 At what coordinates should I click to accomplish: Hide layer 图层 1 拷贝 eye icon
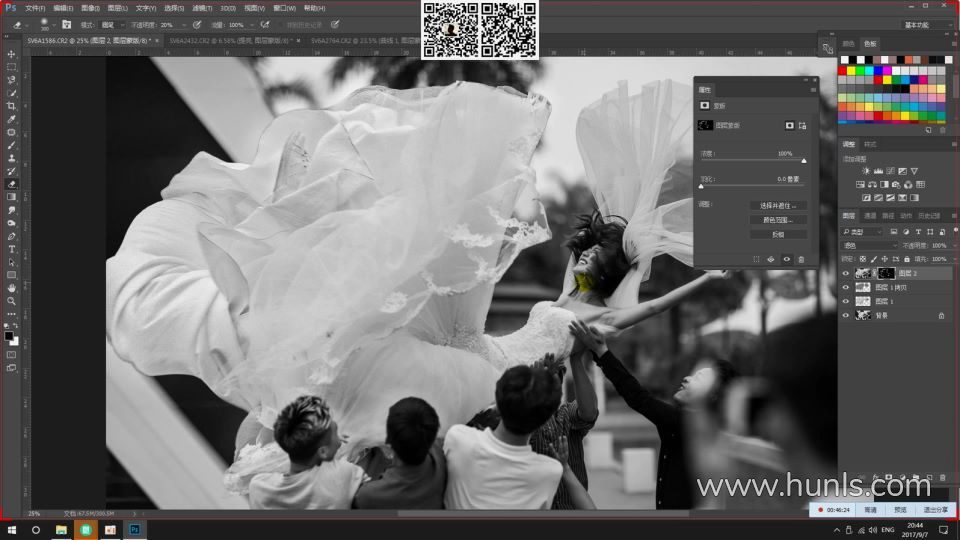coord(846,288)
